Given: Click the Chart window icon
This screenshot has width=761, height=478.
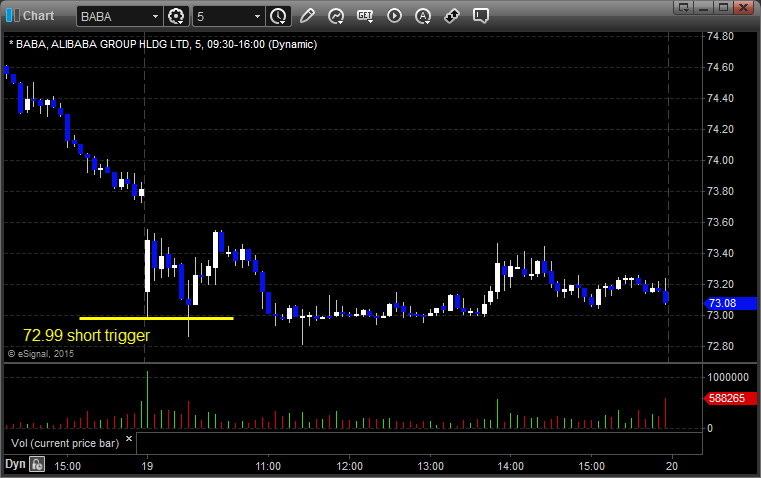Looking at the screenshot, I should pos(11,16).
